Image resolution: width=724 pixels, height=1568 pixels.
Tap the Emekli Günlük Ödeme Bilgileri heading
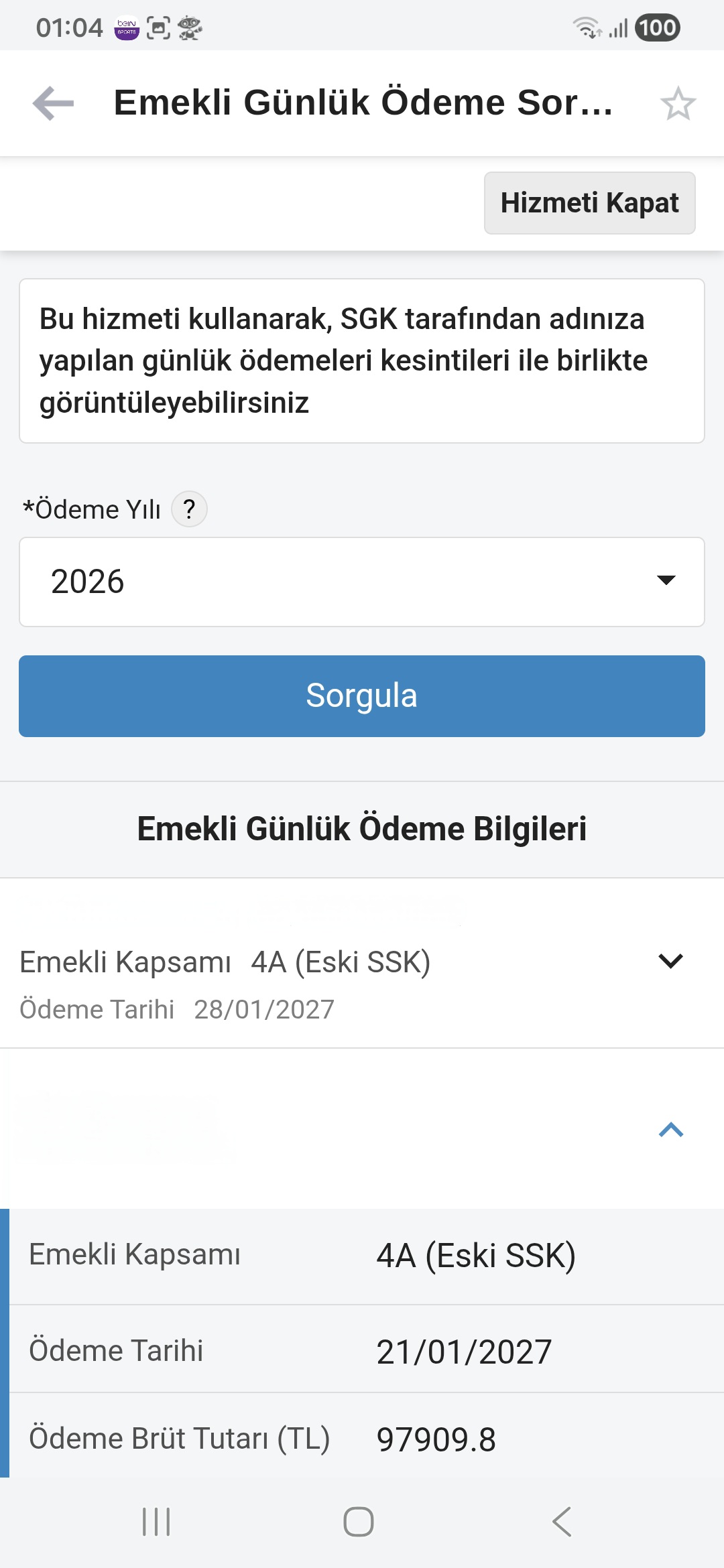pos(362,829)
